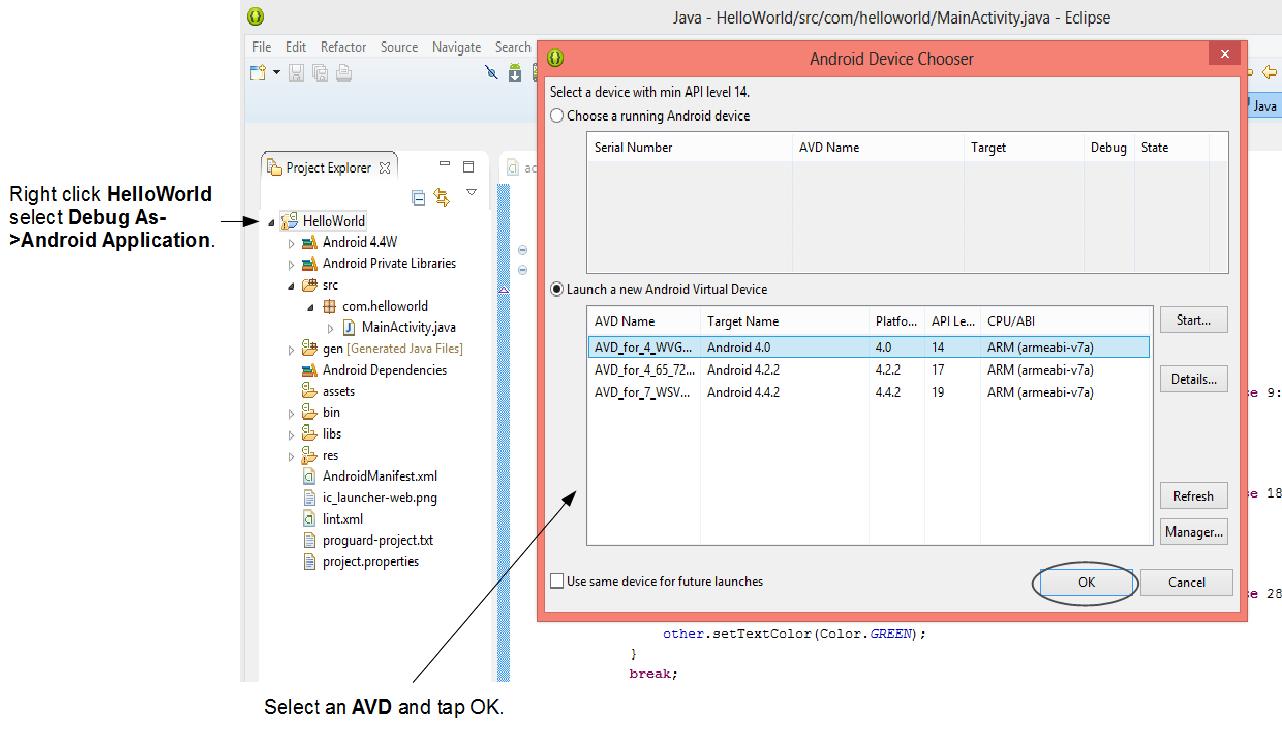Open the Edit menu
Viewport: 1282px width, 749px height.
coord(296,47)
